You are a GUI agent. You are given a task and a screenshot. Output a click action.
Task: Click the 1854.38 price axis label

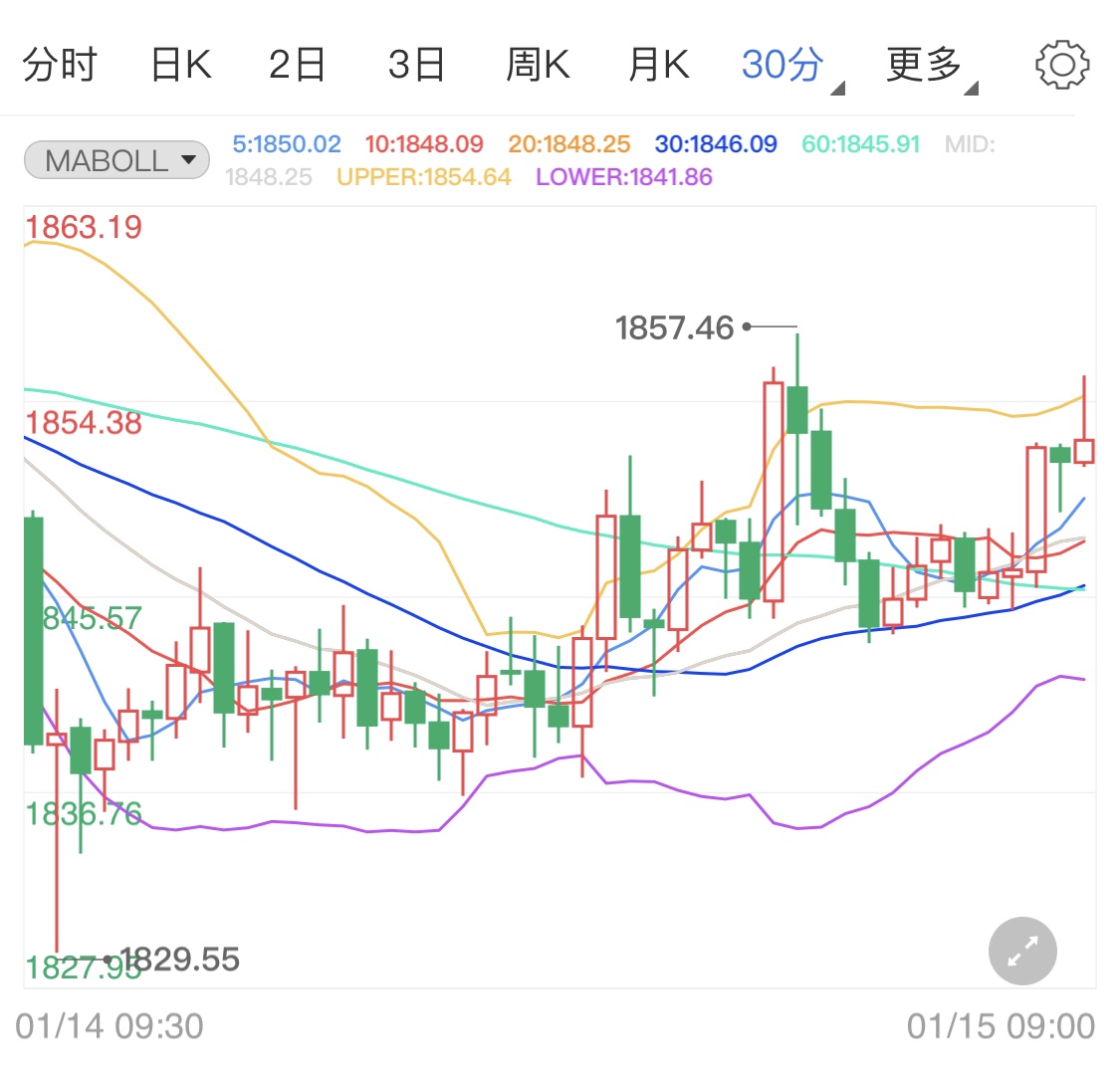[x=84, y=423]
